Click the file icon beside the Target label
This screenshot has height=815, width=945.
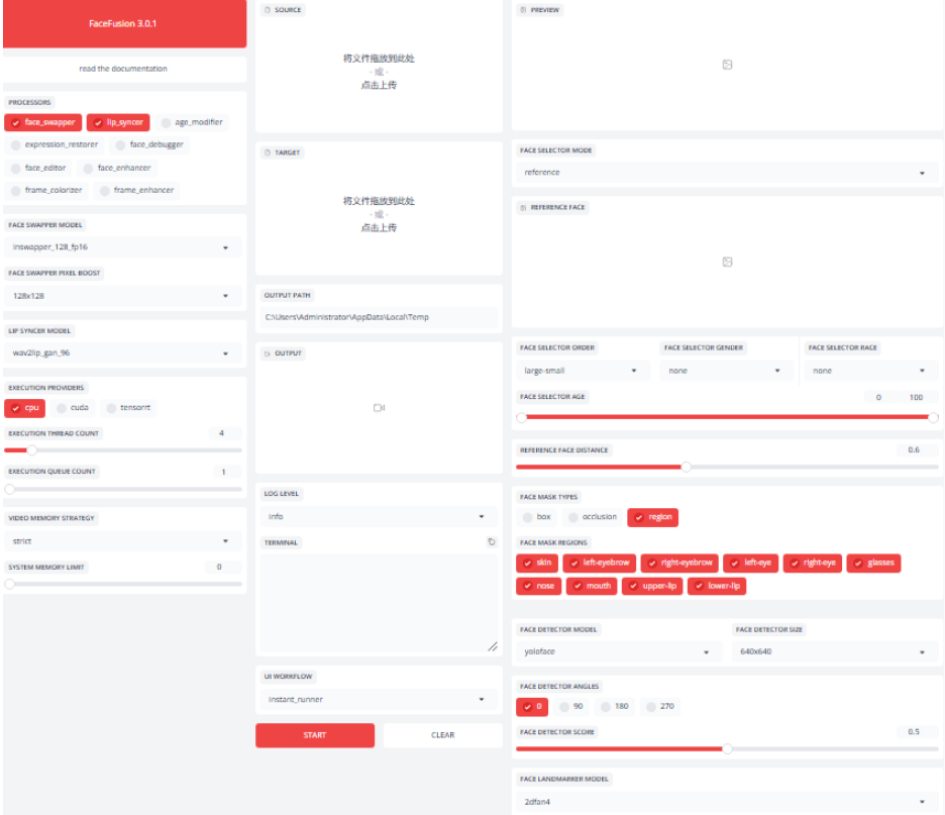click(x=268, y=153)
